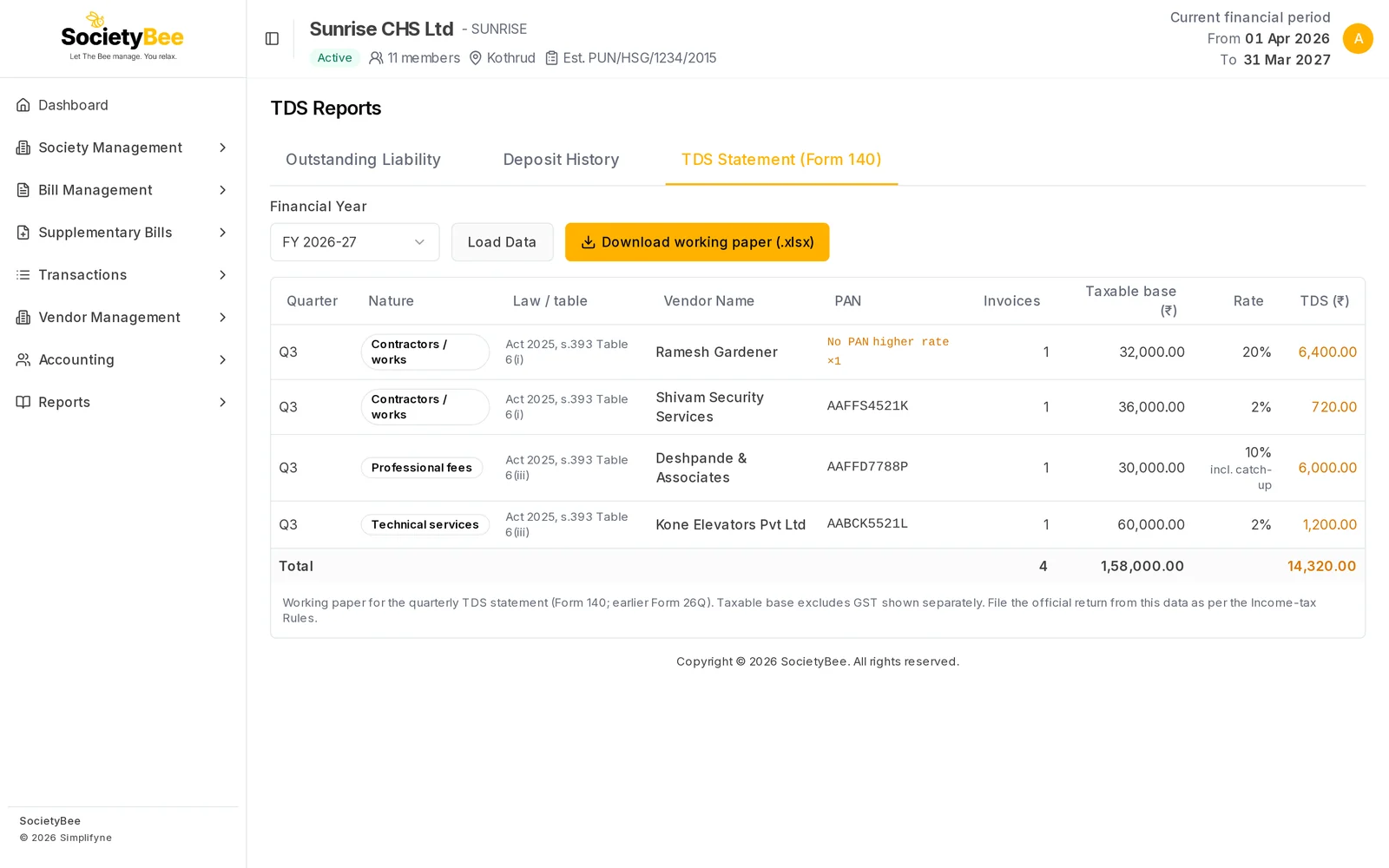Click the Accounting users icon
Image resolution: width=1389 pixels, height=868 pixels.
pyautogui.click(x=23, y=359)
